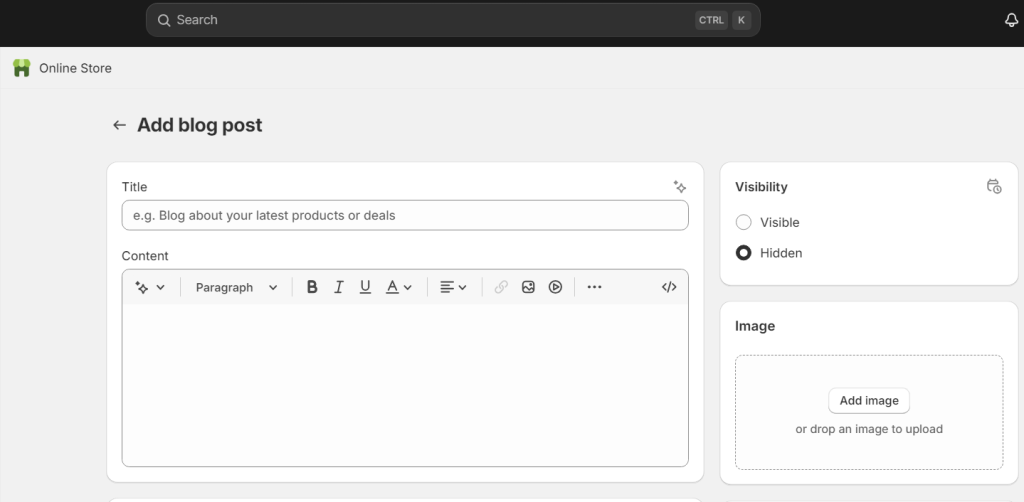Insert an image via editor toolbar
Image resolution: width=1024 pixels, height=502 pixels.
(528, 287)
